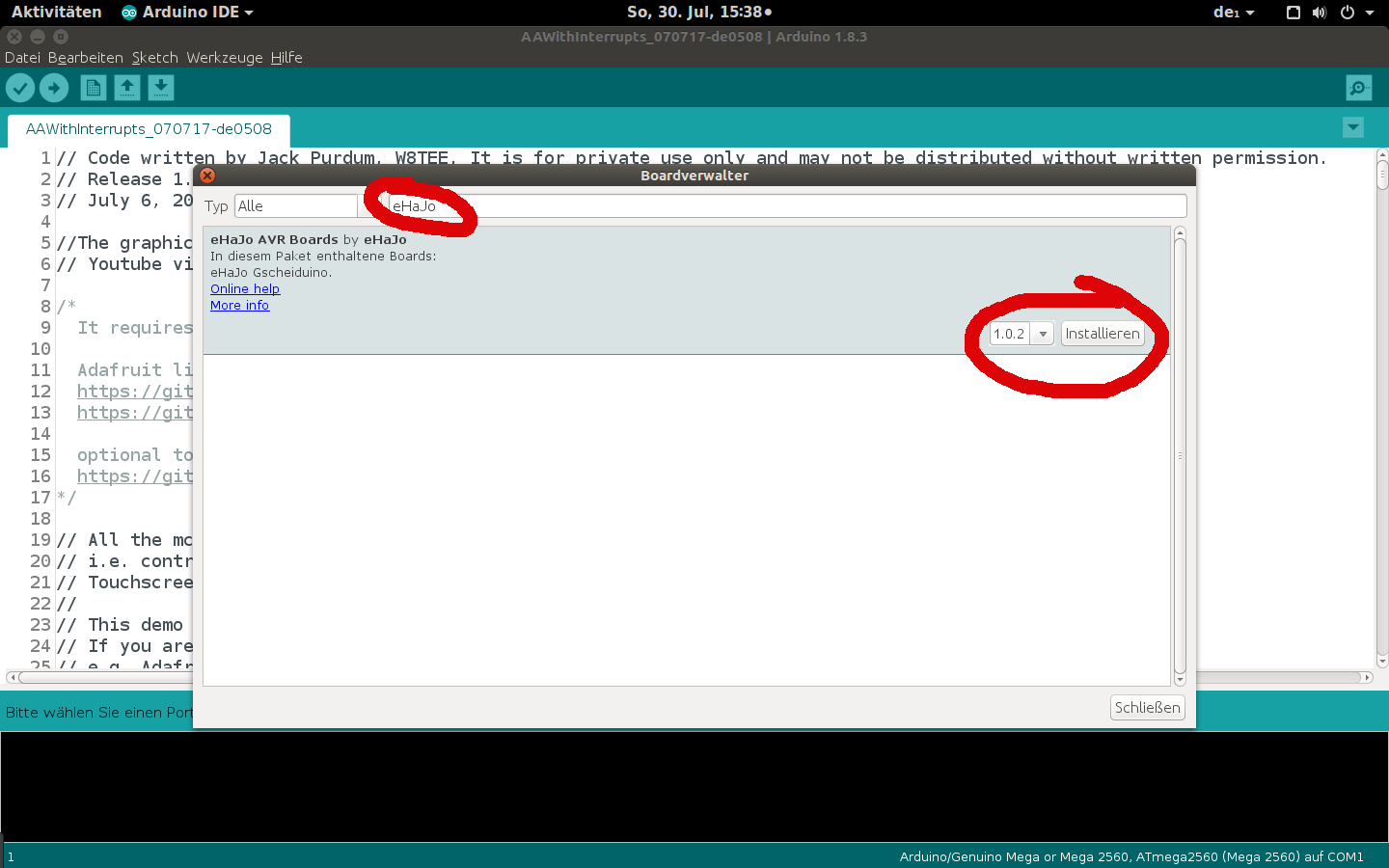Click the editor's vertical scrollbar
The image size is (1389, 868).
(1382, 408)
